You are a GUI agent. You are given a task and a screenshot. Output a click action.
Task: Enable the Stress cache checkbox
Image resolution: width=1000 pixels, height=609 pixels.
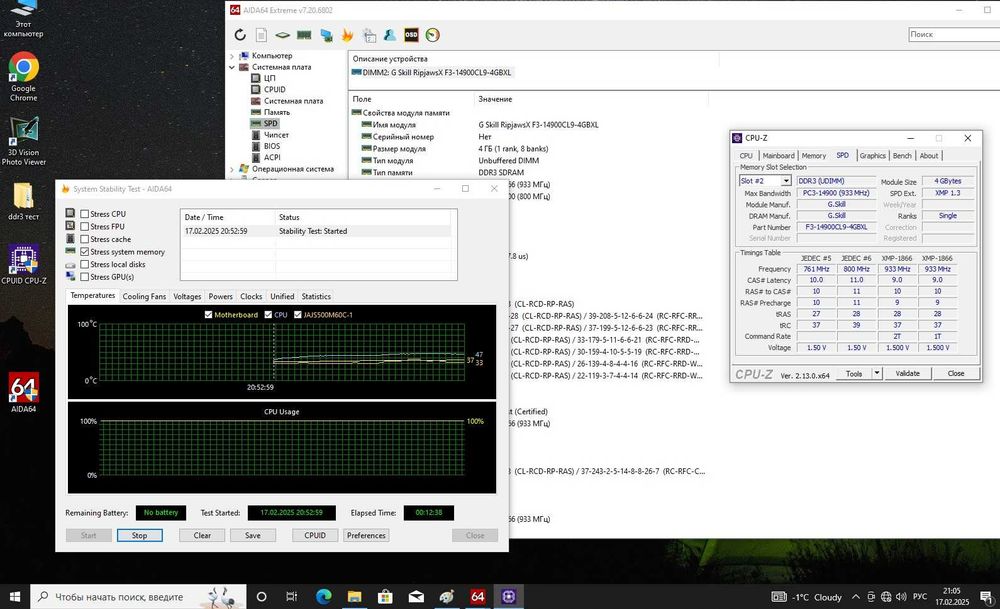pos(84,239)
